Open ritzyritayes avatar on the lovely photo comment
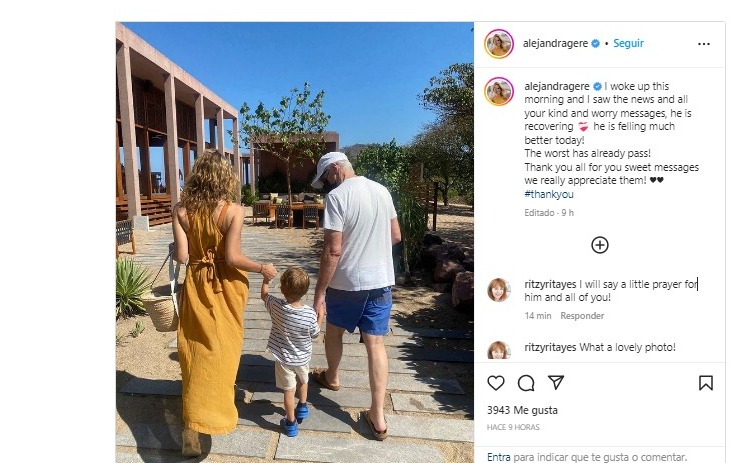This screenshot has width=754, height=463. tap(498, 350)
